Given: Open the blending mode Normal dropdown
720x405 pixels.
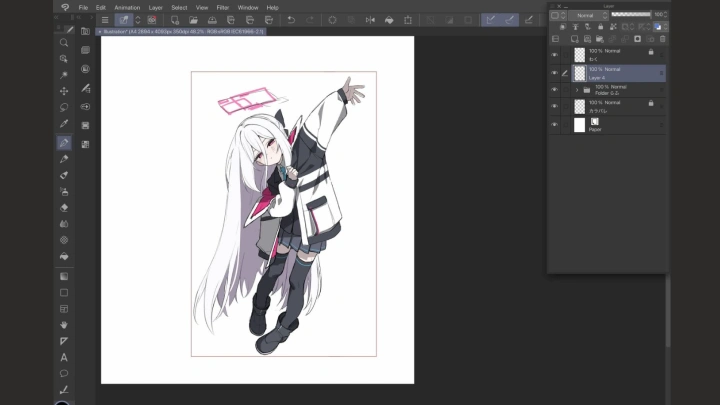Looking at the screenshot, I should [x=587, y=15].
